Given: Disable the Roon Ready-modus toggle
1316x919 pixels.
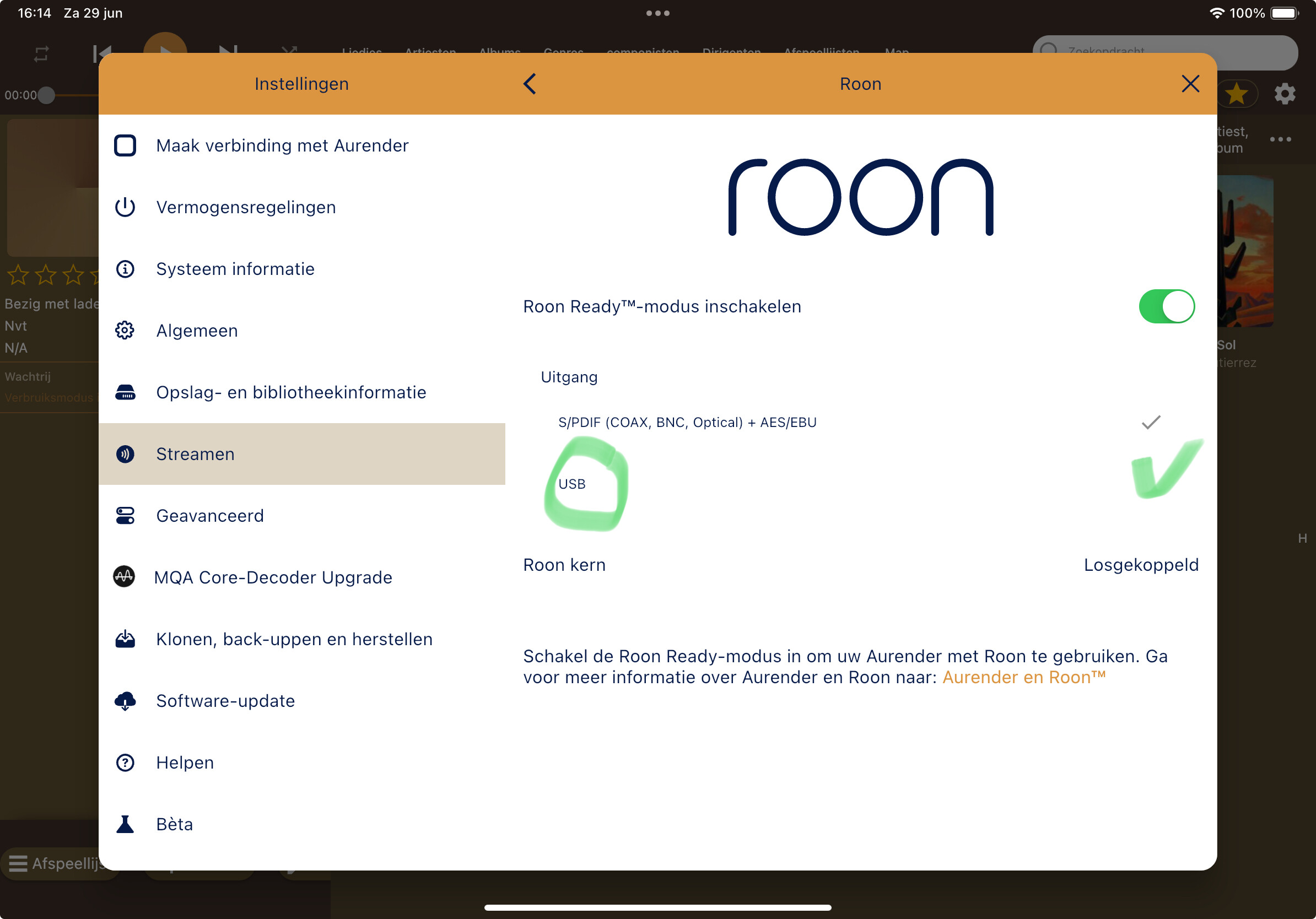Looking at the screenshot, I should click(x=1167, y=306).
